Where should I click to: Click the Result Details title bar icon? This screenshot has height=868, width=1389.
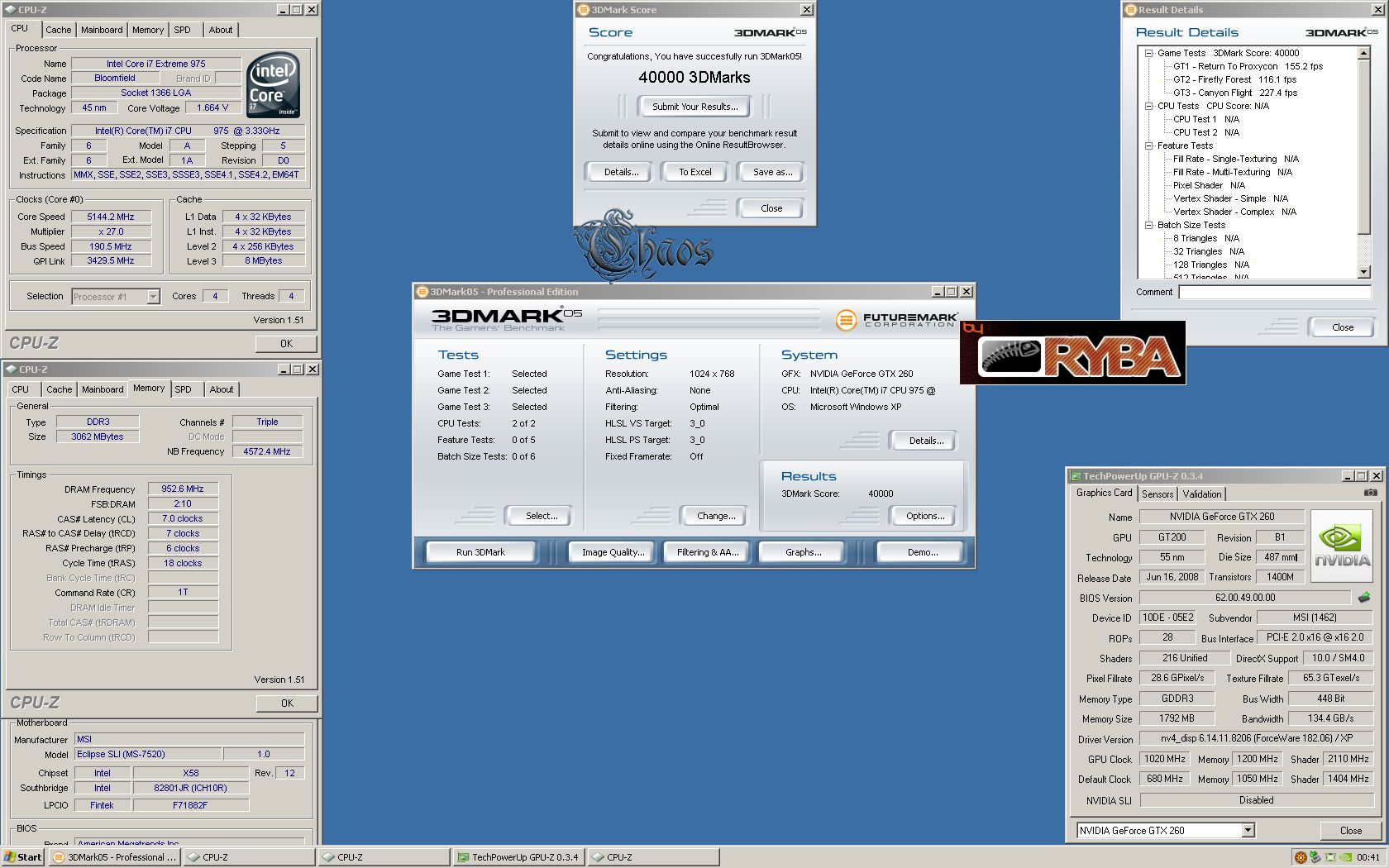coord(1130,10)
